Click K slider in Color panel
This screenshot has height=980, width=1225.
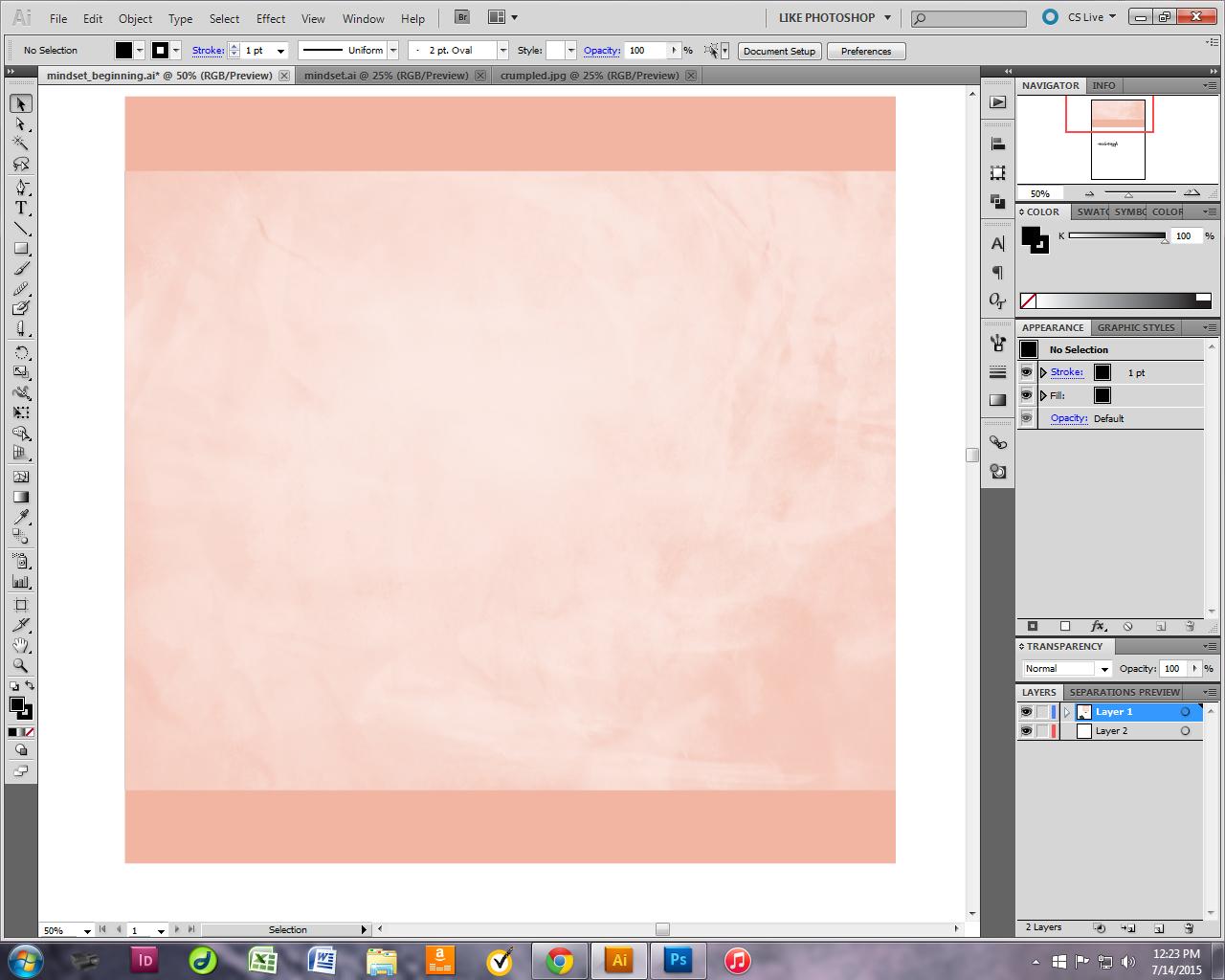[1117, 236]
